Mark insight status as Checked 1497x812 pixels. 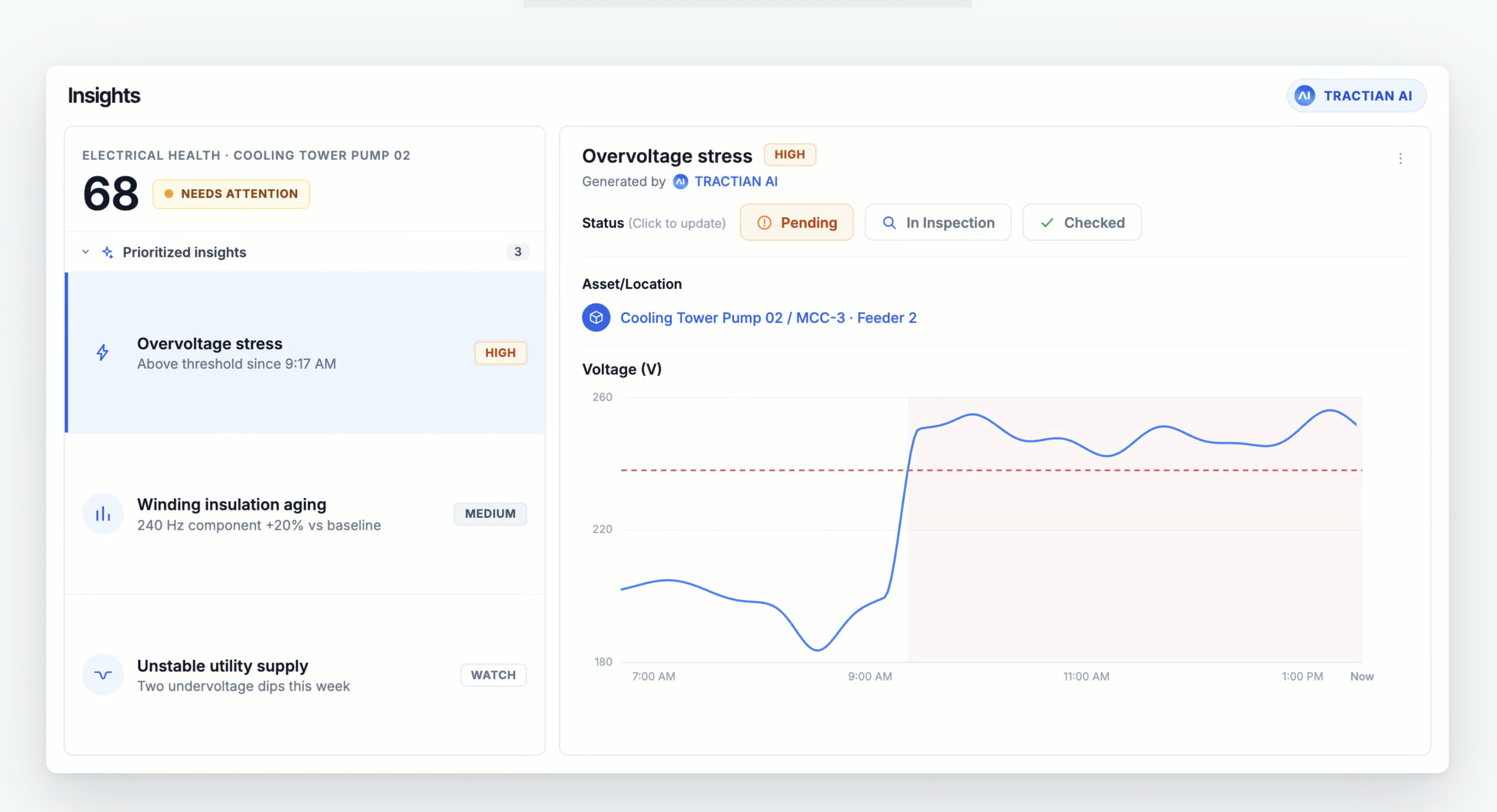click(x=1081, y=223)
